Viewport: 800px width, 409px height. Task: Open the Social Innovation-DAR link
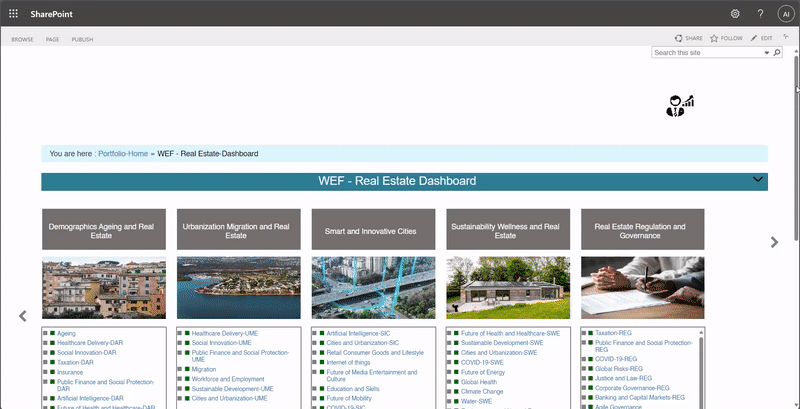(x=87, y=353)
